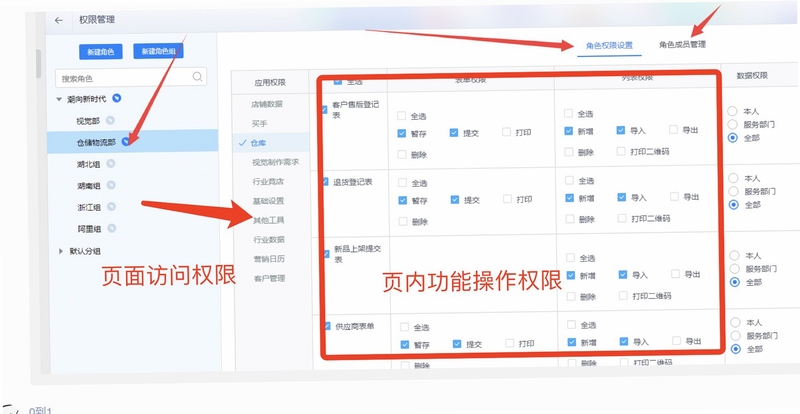Image resolution: width=800 pixels, height=414 pixels.
Task: Uncheck 暂存 in the 客户售后登记表 row
Action: (402, 134)
